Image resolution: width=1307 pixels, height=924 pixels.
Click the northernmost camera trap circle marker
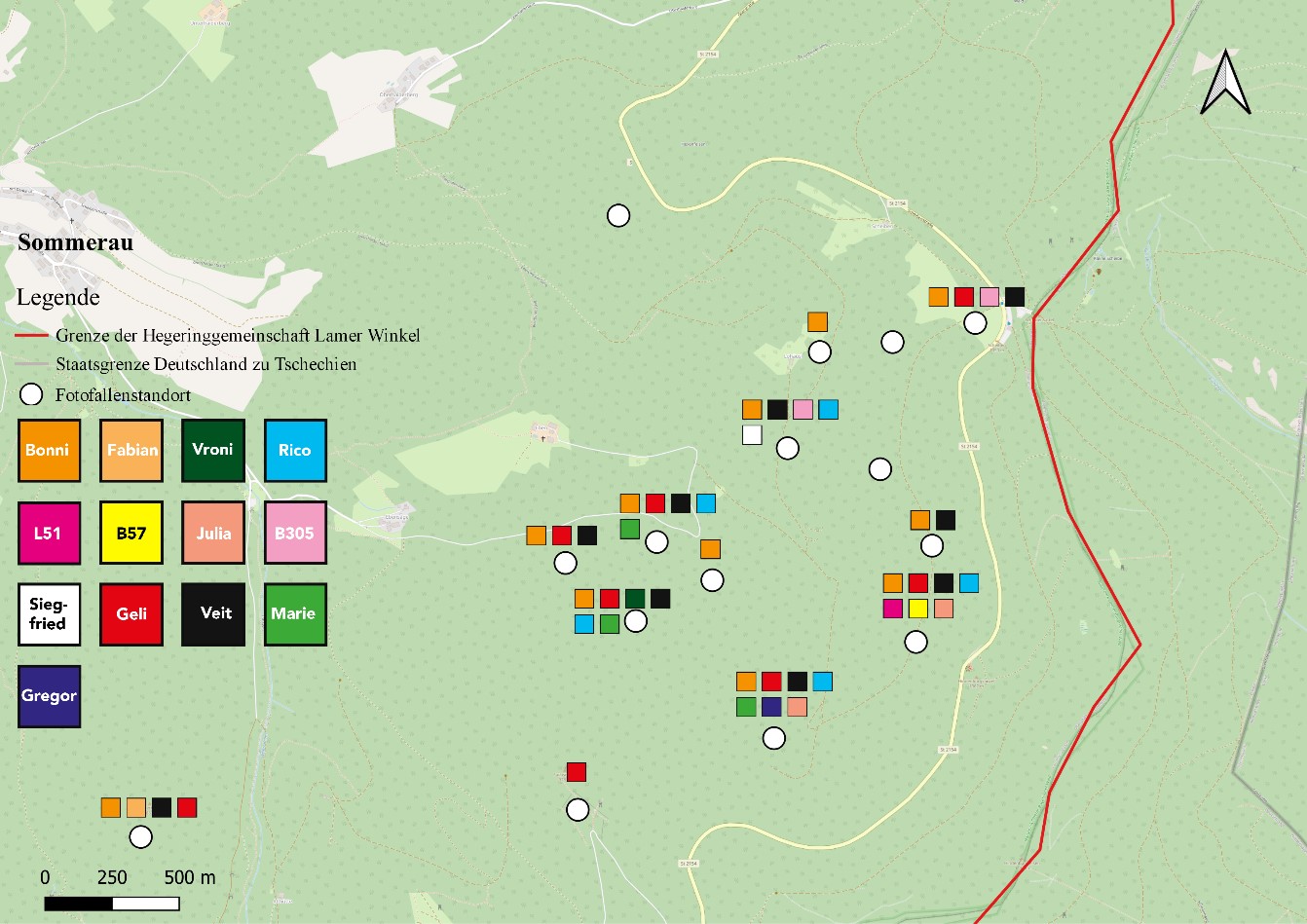[618, 215]
